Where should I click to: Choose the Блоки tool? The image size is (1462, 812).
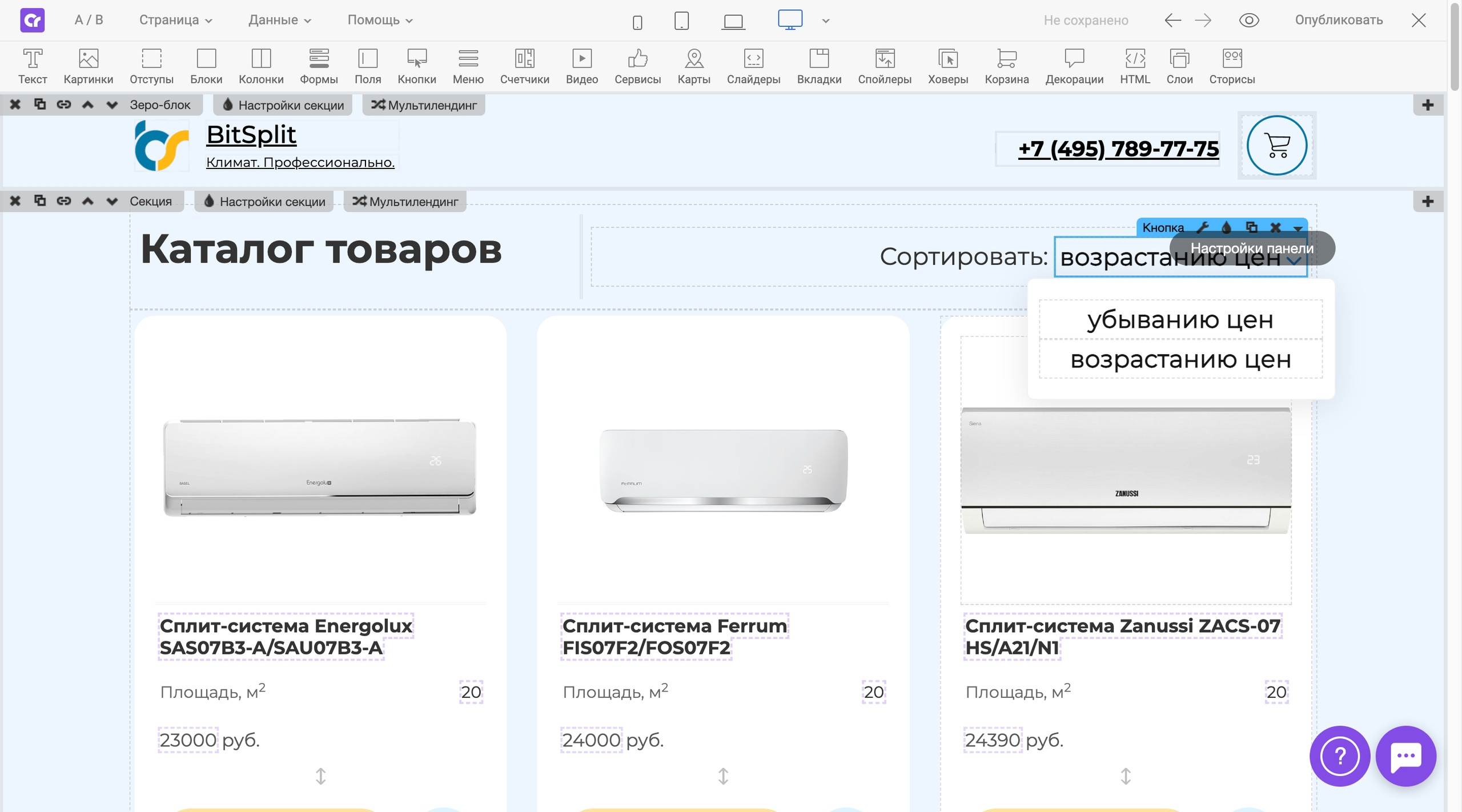[x=206, y=66]
